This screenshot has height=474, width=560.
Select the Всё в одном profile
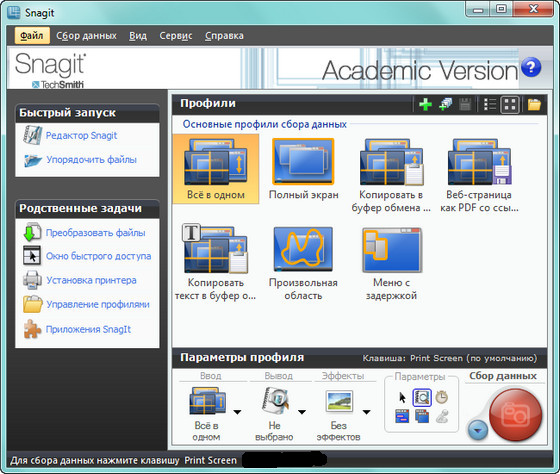pos(216,169)
